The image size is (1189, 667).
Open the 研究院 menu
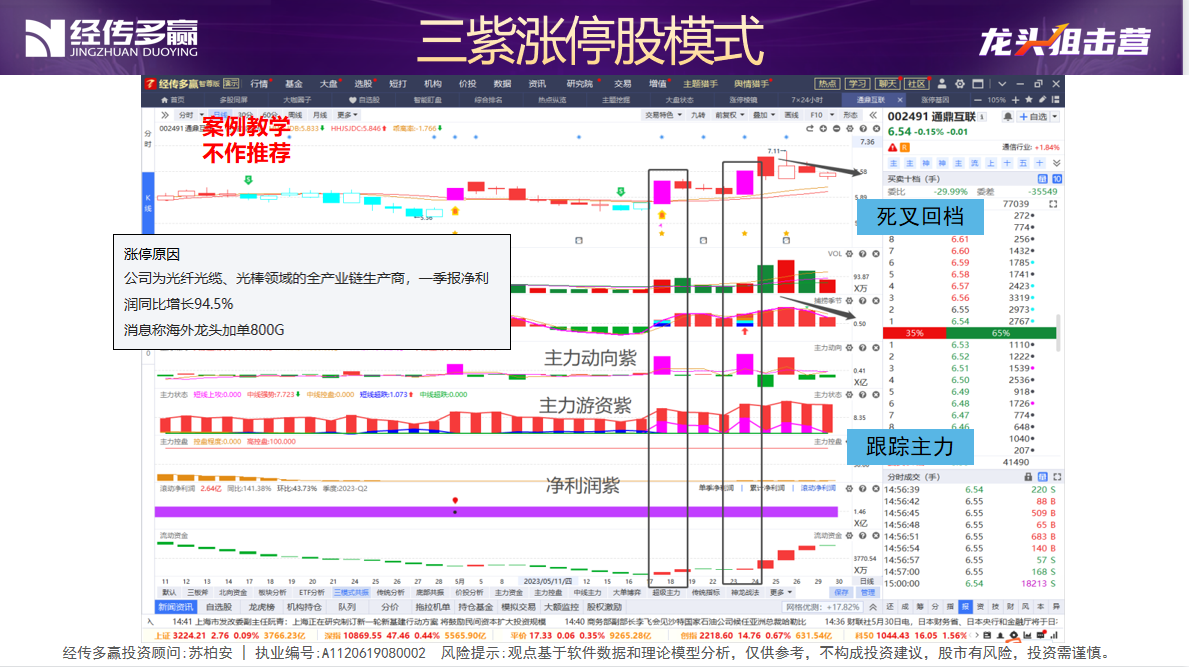(x=579, y=84)
